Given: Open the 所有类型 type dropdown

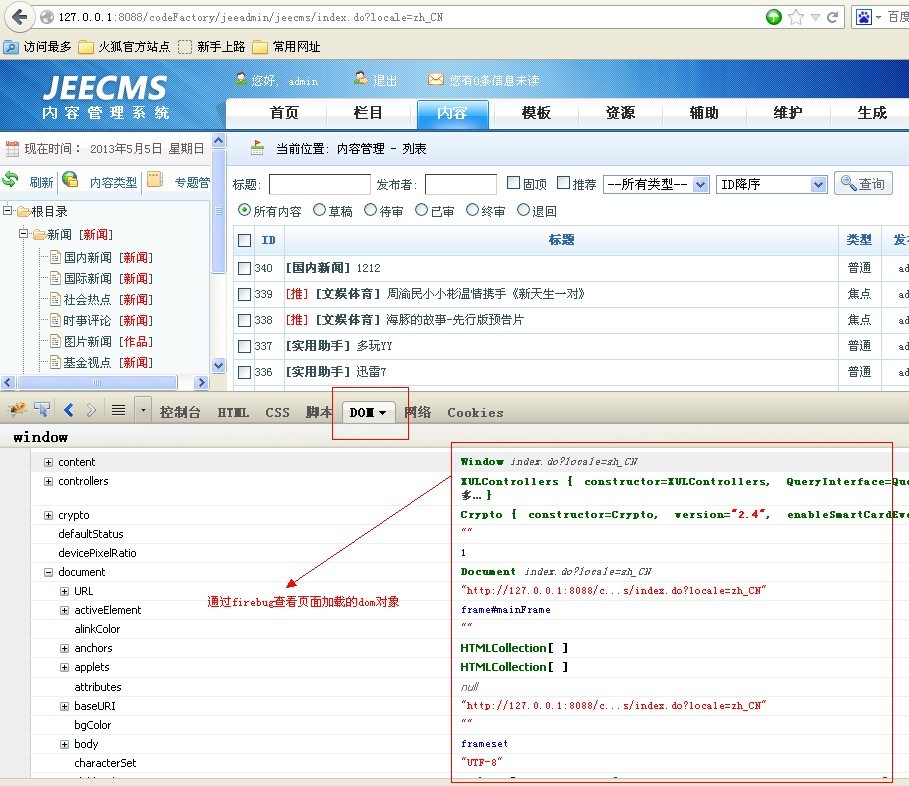Looking at the screenshot, I should (x=656, y=184).
